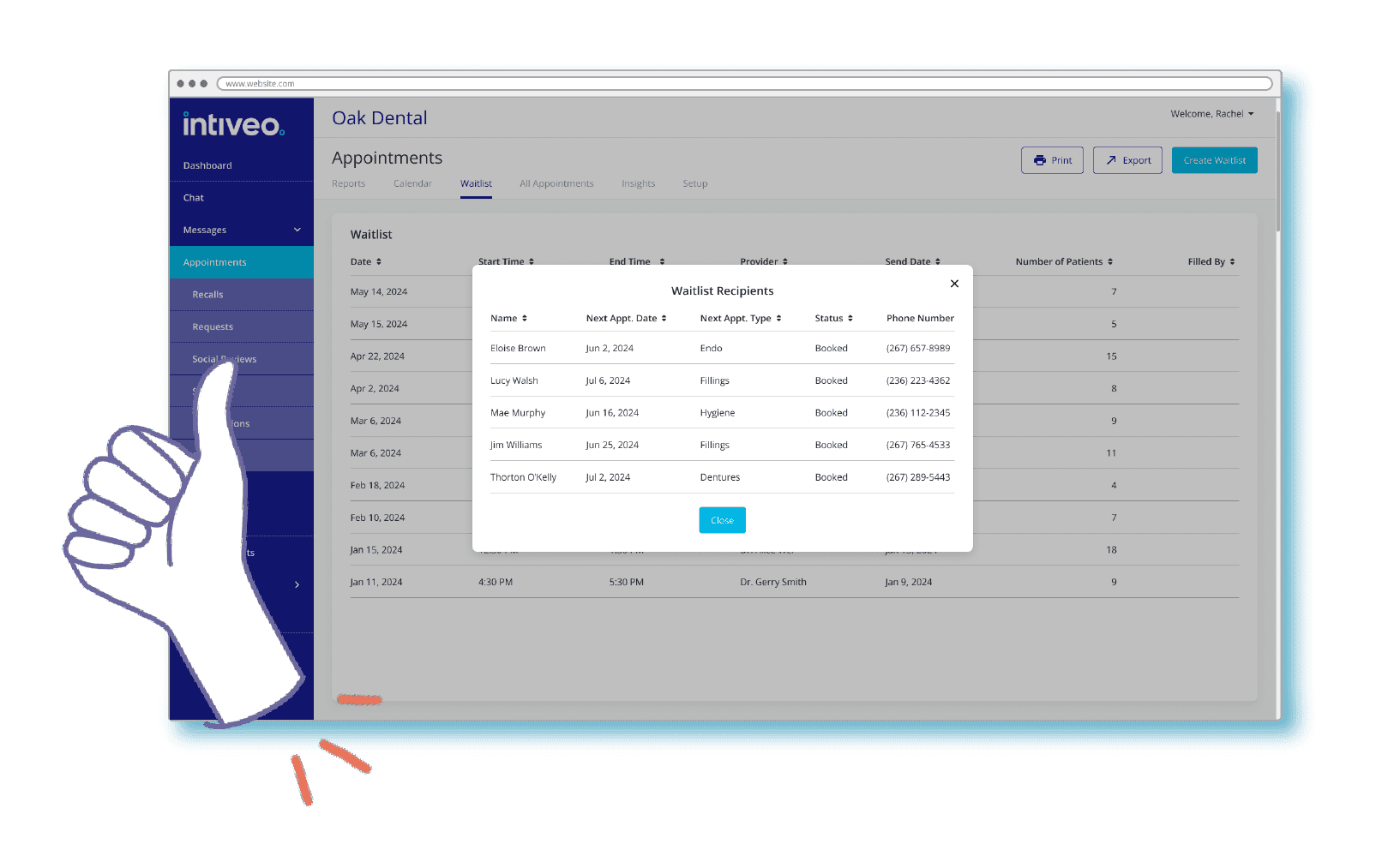Viewport: 1388px width, 868px height.
Task: Click the Endo appointment type cell
Action: click(x=711, y=349)
